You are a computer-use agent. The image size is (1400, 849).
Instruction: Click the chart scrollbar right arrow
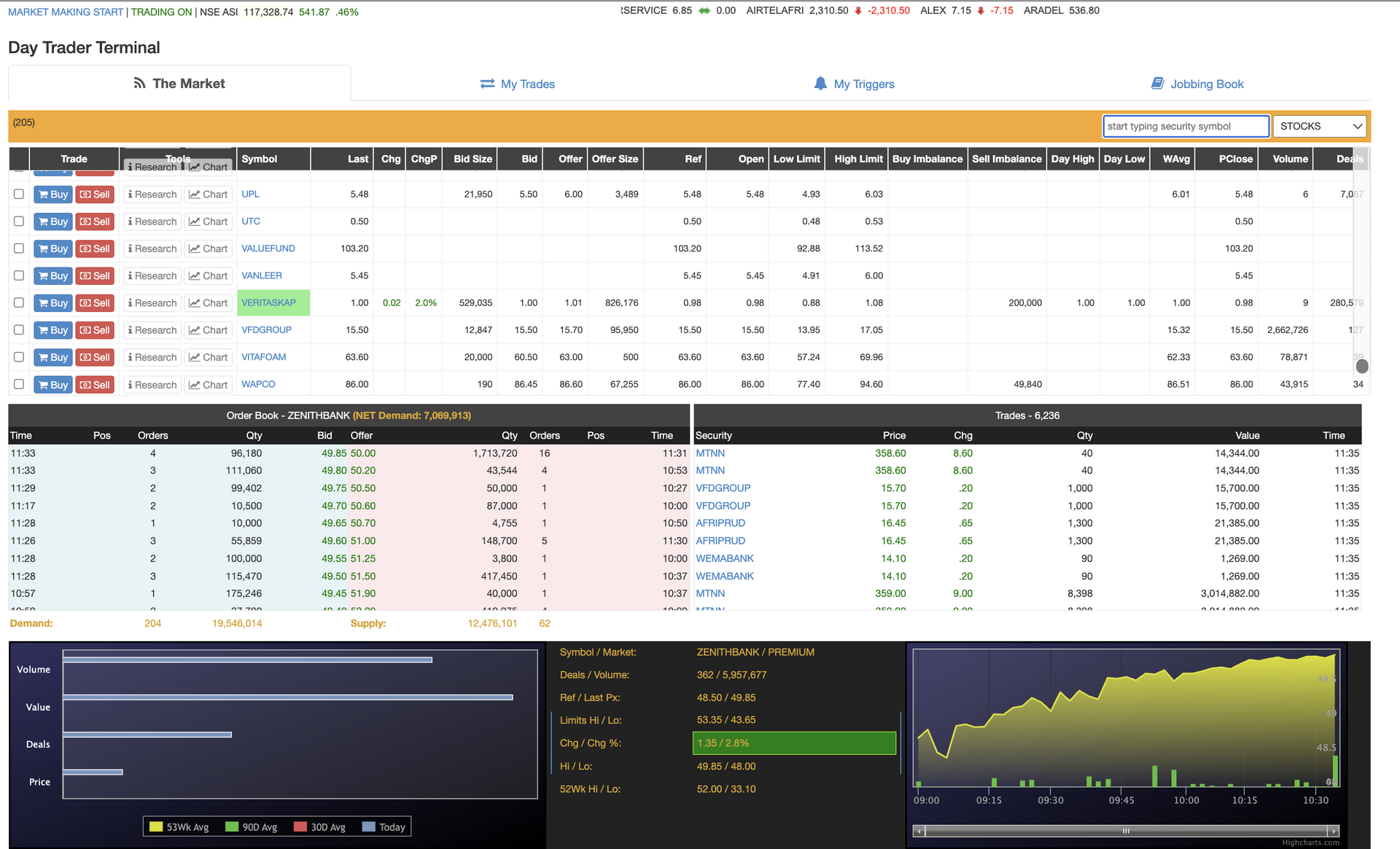[x=1333, y=831]
